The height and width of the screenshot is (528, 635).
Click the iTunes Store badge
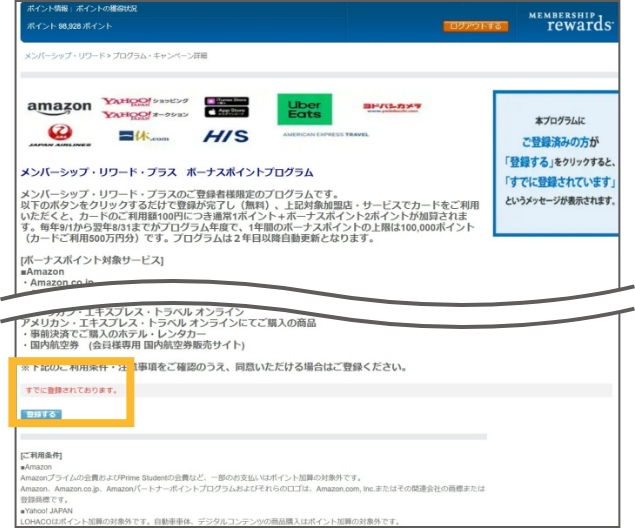pos(225,102)
